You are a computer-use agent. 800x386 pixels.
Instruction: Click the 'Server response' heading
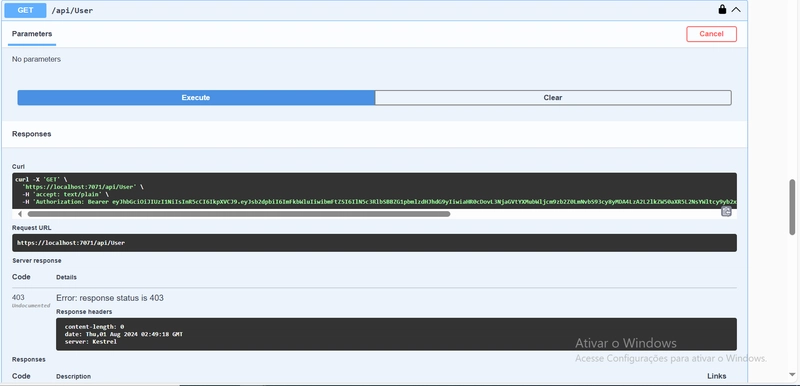(37, 261)
